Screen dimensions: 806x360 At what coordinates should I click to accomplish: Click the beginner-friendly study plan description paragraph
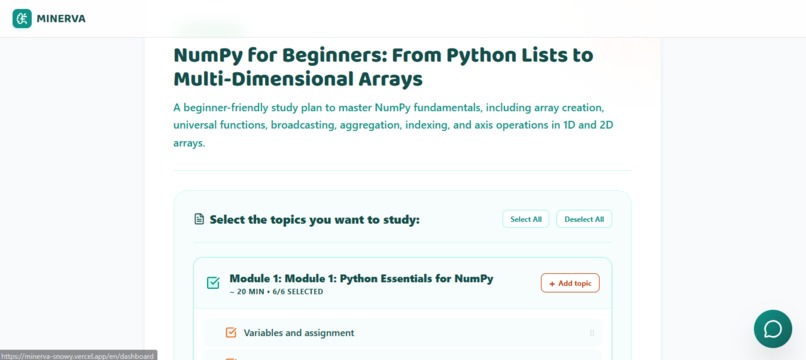393,125
